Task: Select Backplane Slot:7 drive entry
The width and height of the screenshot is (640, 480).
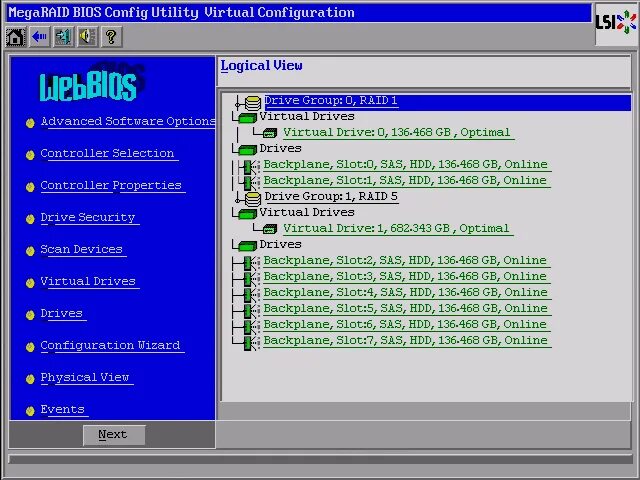Action: [405, 340]
